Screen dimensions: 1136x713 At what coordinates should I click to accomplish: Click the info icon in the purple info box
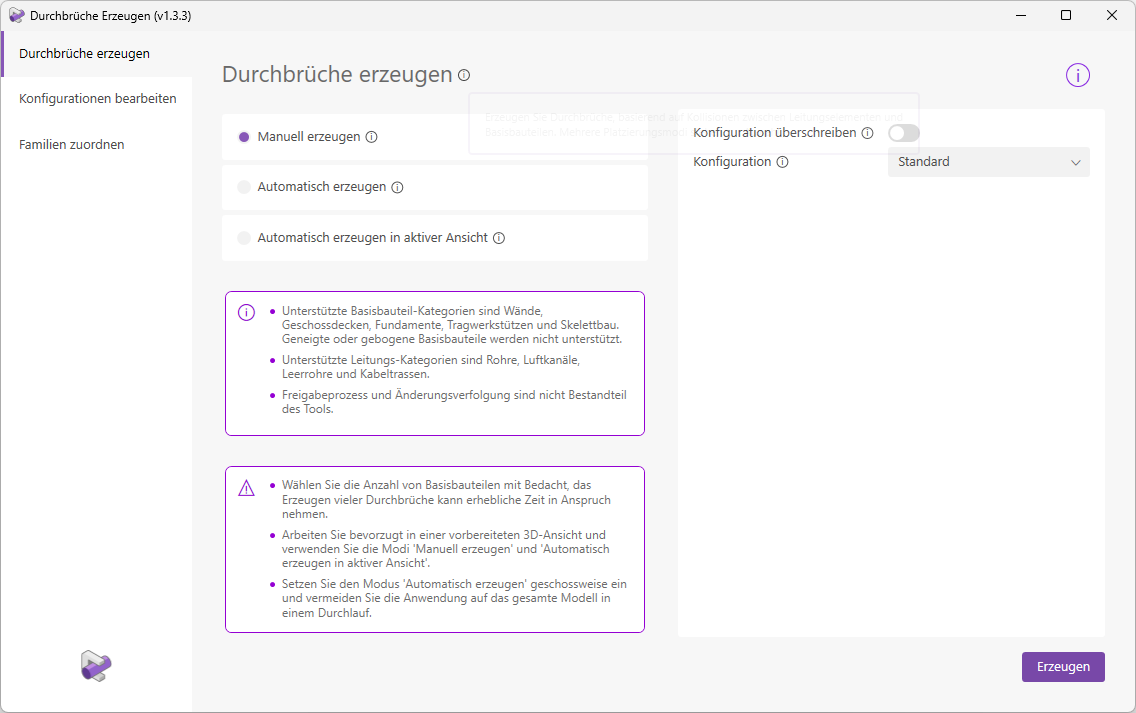(246, 313)
